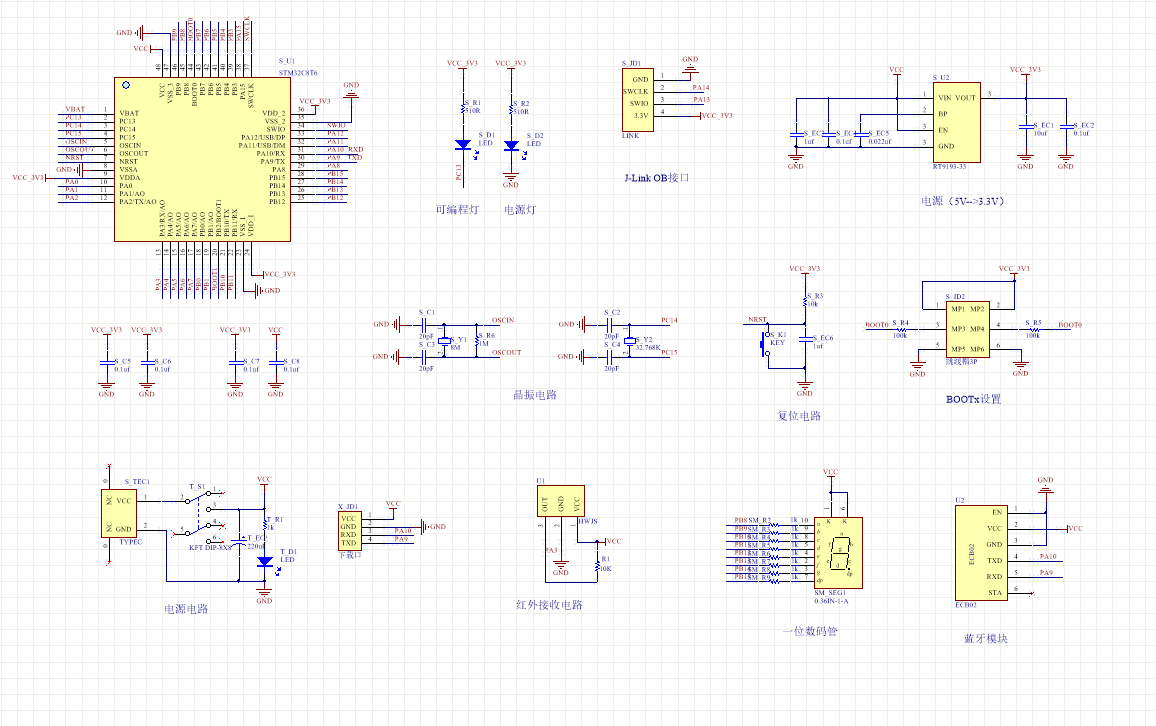This screenshot has width=1156, height=726.
Task: Click the S_D1 programmable LED symbol
Action: (463, 145)
